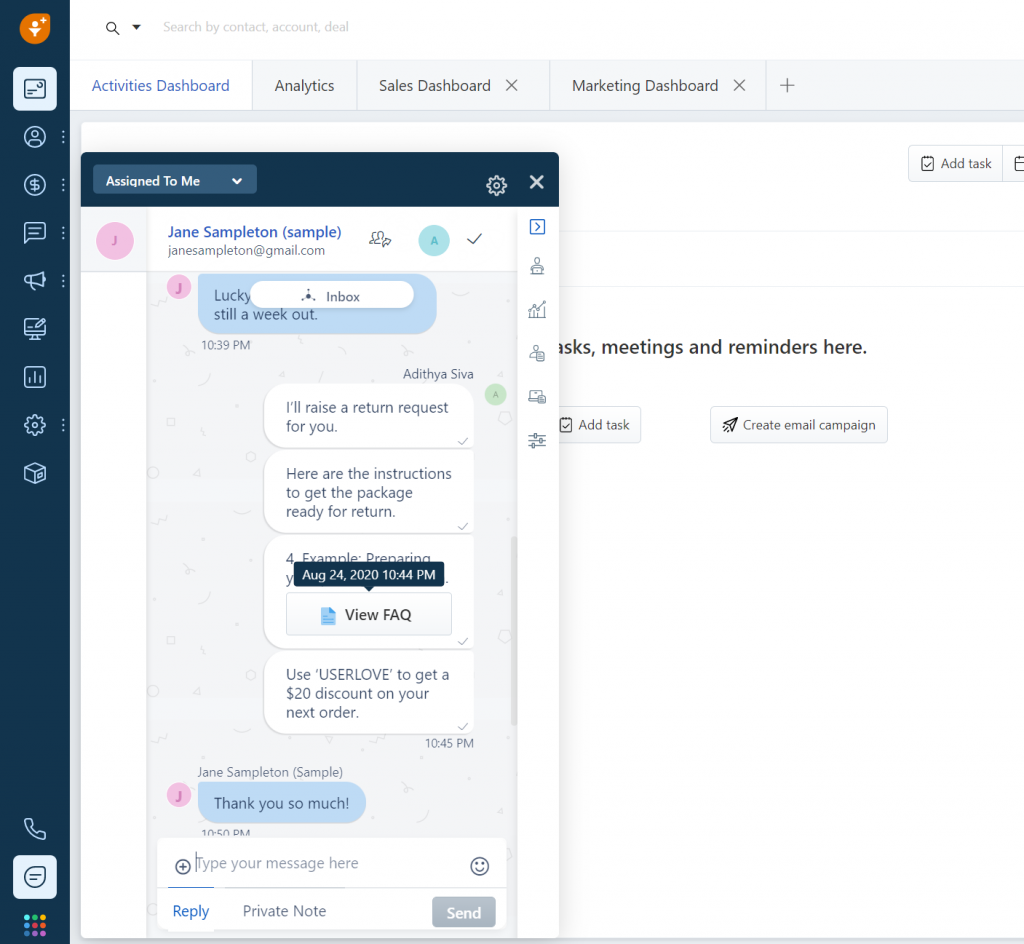Open the Marketing Dashboard tab
This screenshot has height=944, width=1024.
point(644,85)
